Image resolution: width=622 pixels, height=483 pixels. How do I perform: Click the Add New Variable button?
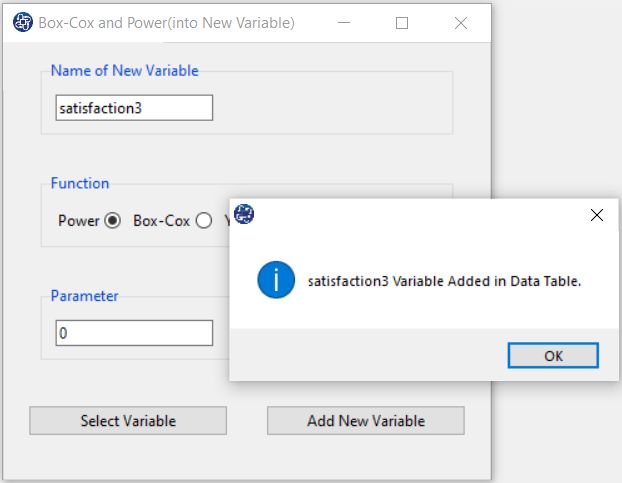[x=366, y=421]
